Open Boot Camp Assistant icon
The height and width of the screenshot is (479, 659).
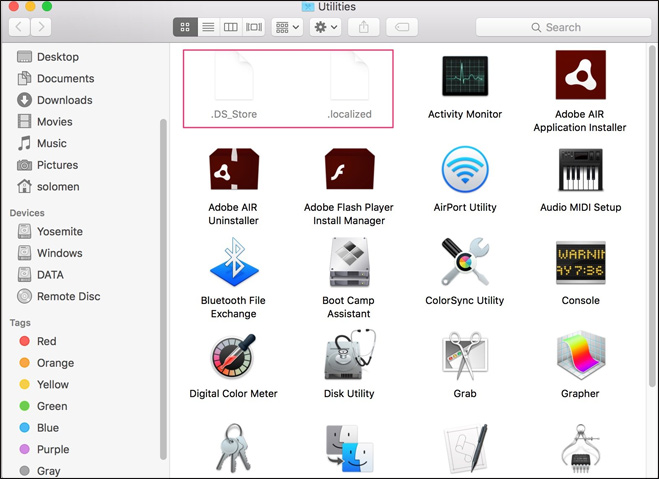[349, 262]
